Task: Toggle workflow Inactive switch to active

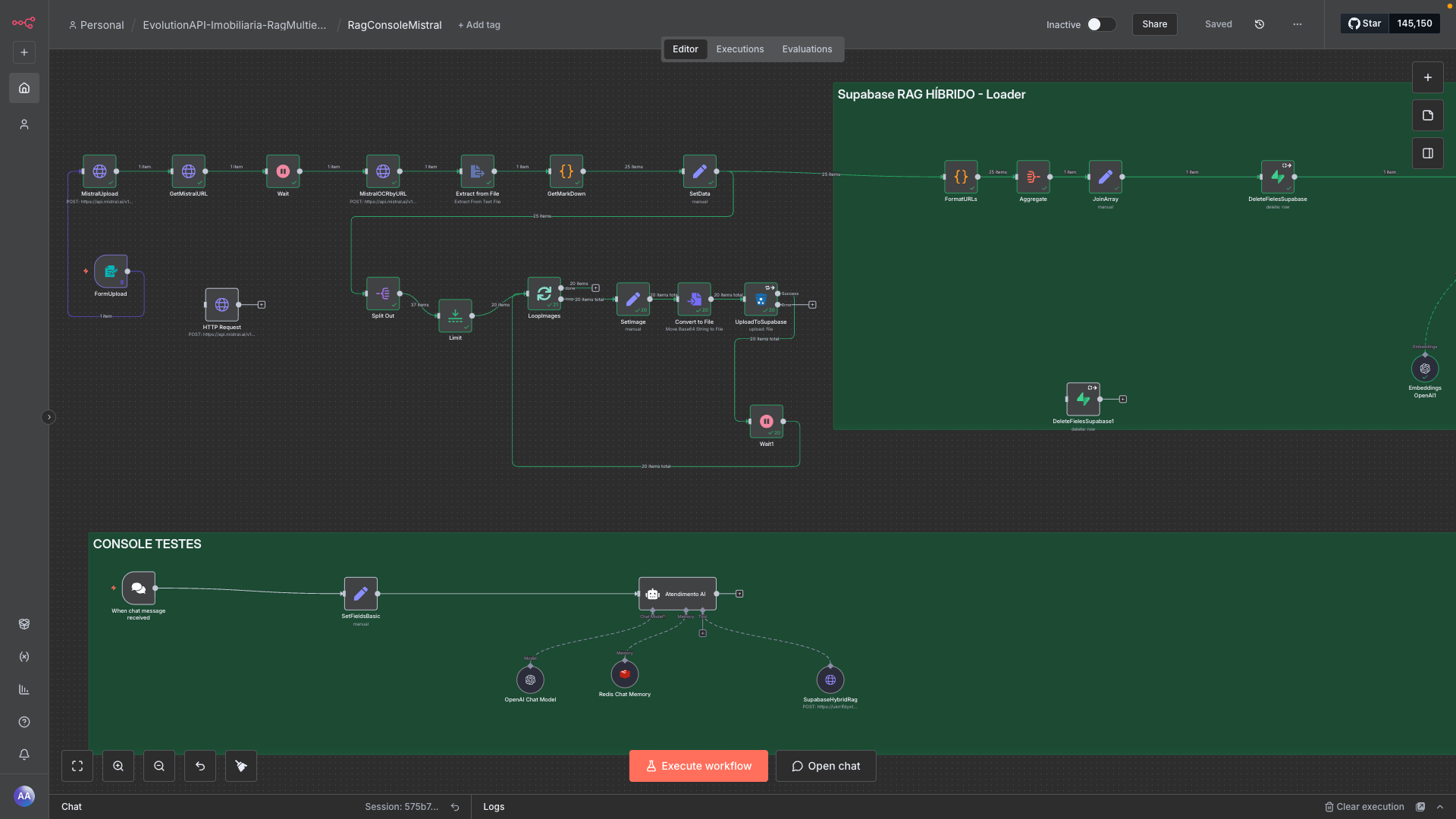Action: (1100, 24)
